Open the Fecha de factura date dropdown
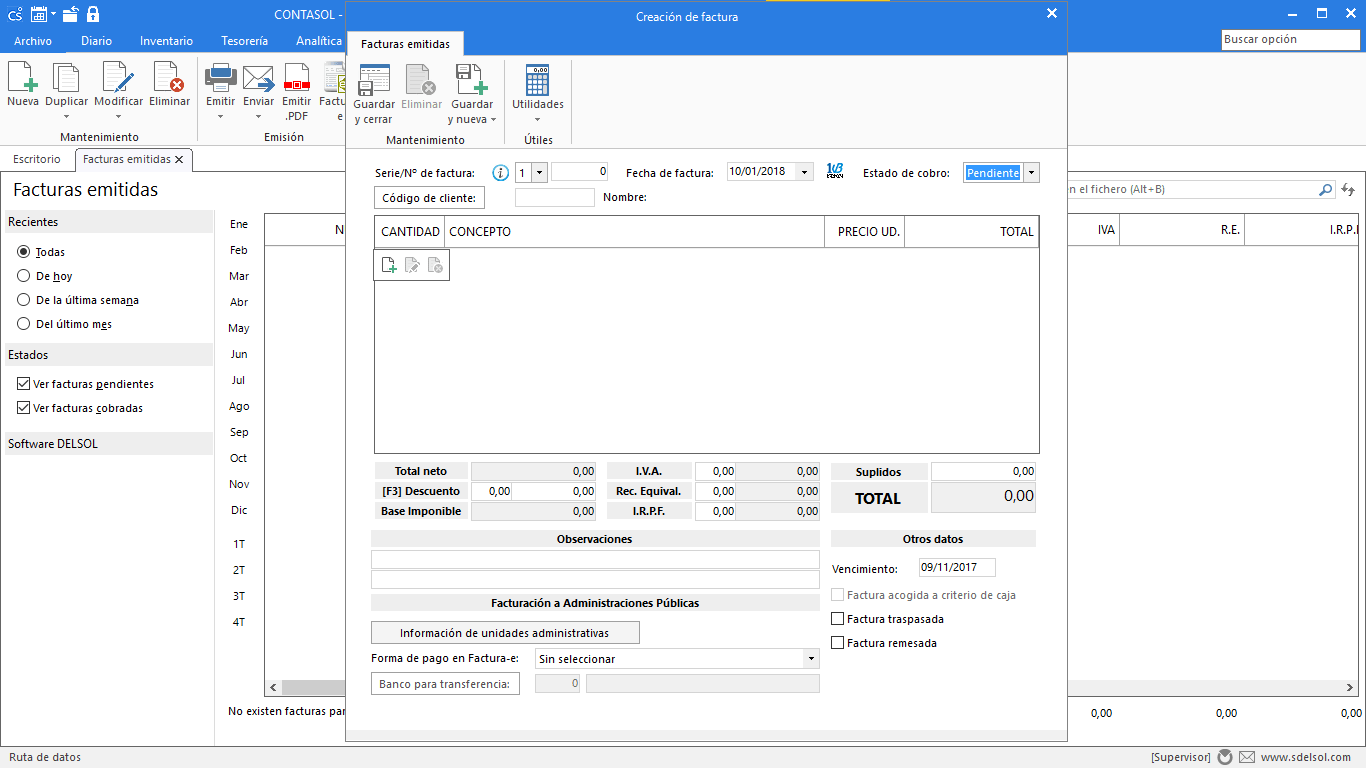Screen dimensions: 1366x768 (805, 172)
